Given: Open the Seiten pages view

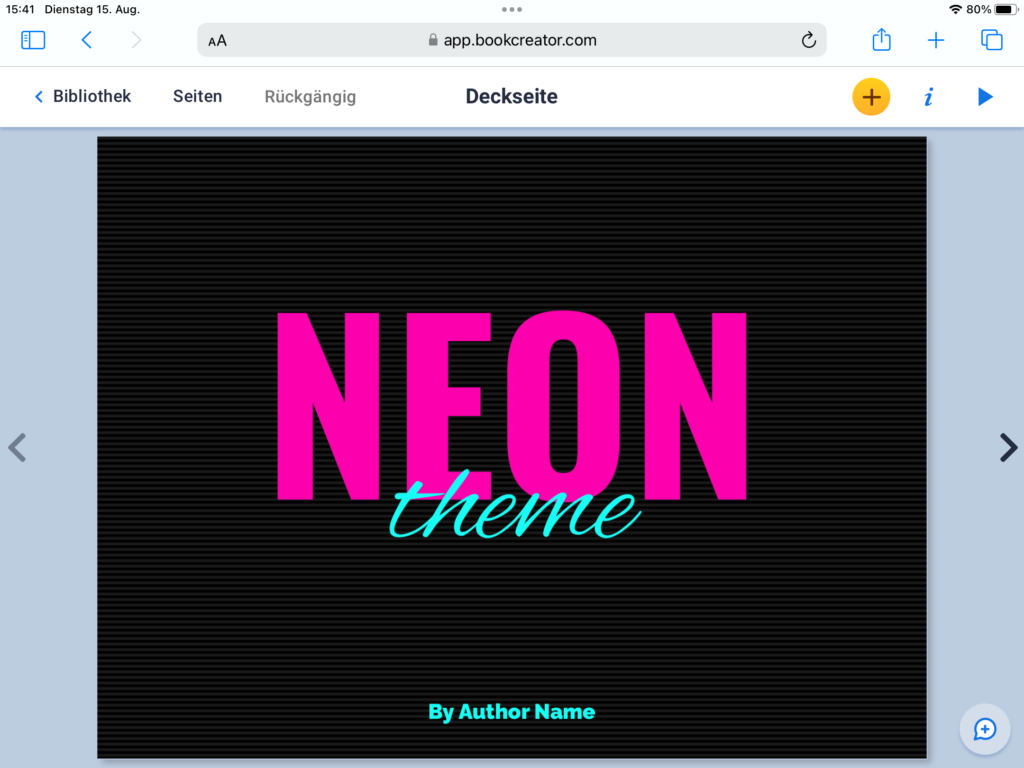Looking at the screenshot, I should coord(197,97).
